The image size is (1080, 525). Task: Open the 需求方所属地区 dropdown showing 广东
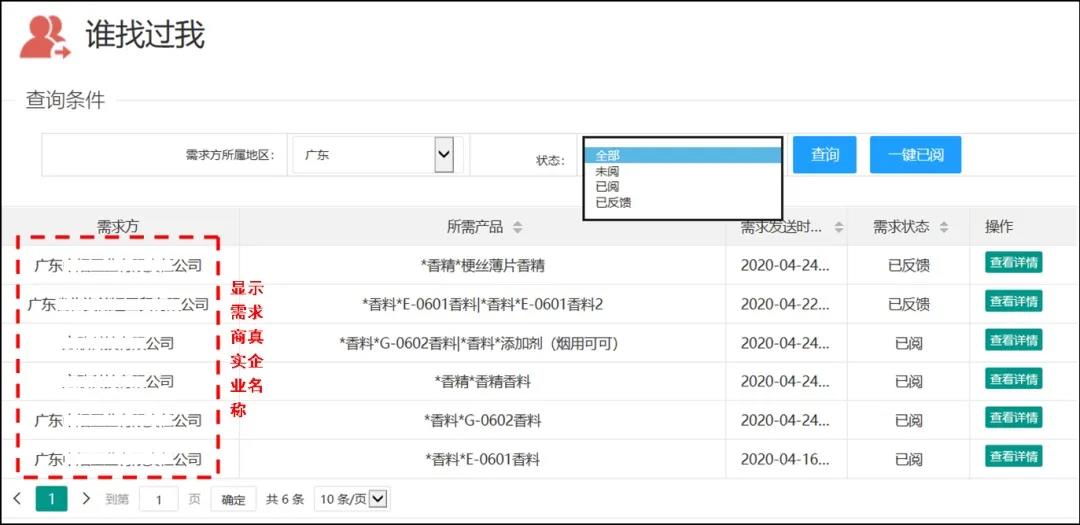coord(377,155)
